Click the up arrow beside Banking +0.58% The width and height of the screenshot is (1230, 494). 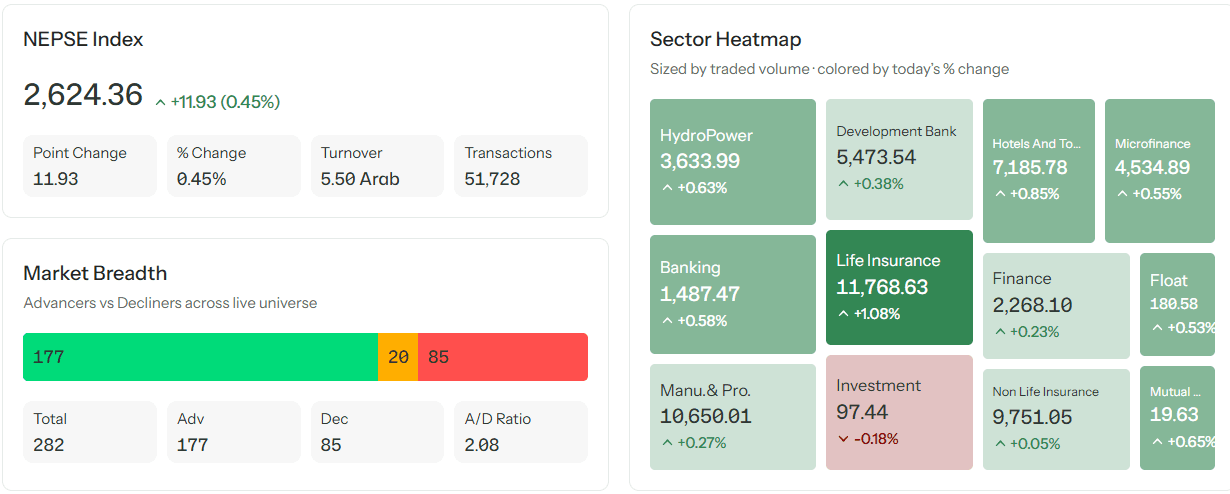point(667,321)
